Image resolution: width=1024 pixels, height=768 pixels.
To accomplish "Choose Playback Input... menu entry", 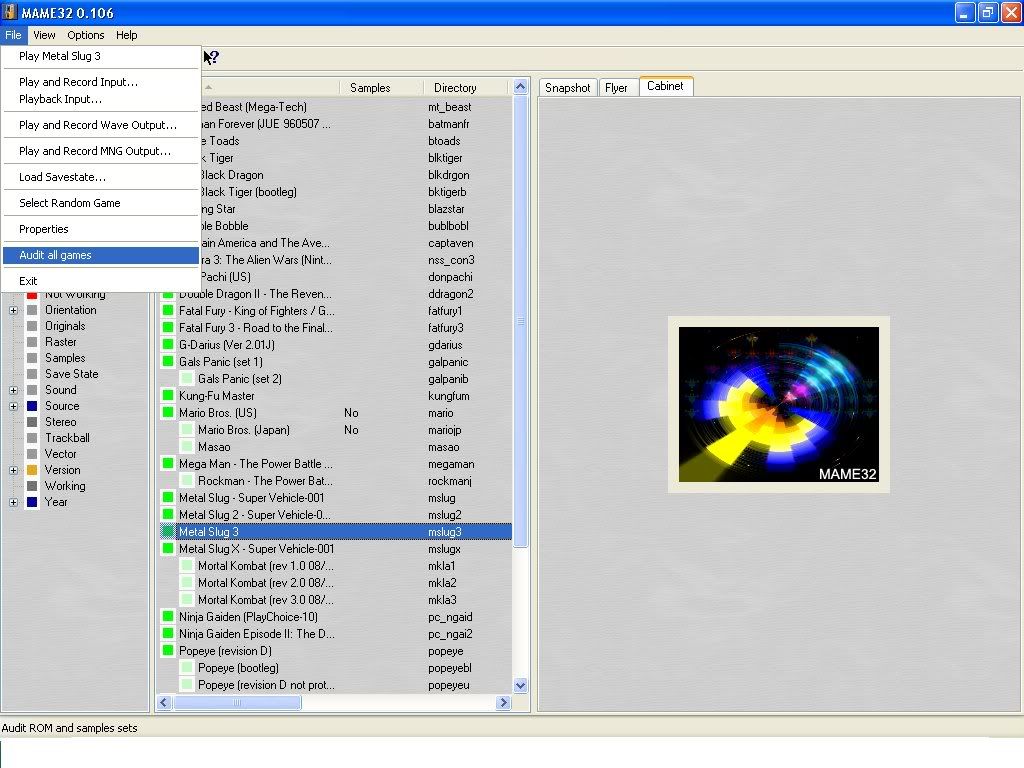I will tap(101, 99).
